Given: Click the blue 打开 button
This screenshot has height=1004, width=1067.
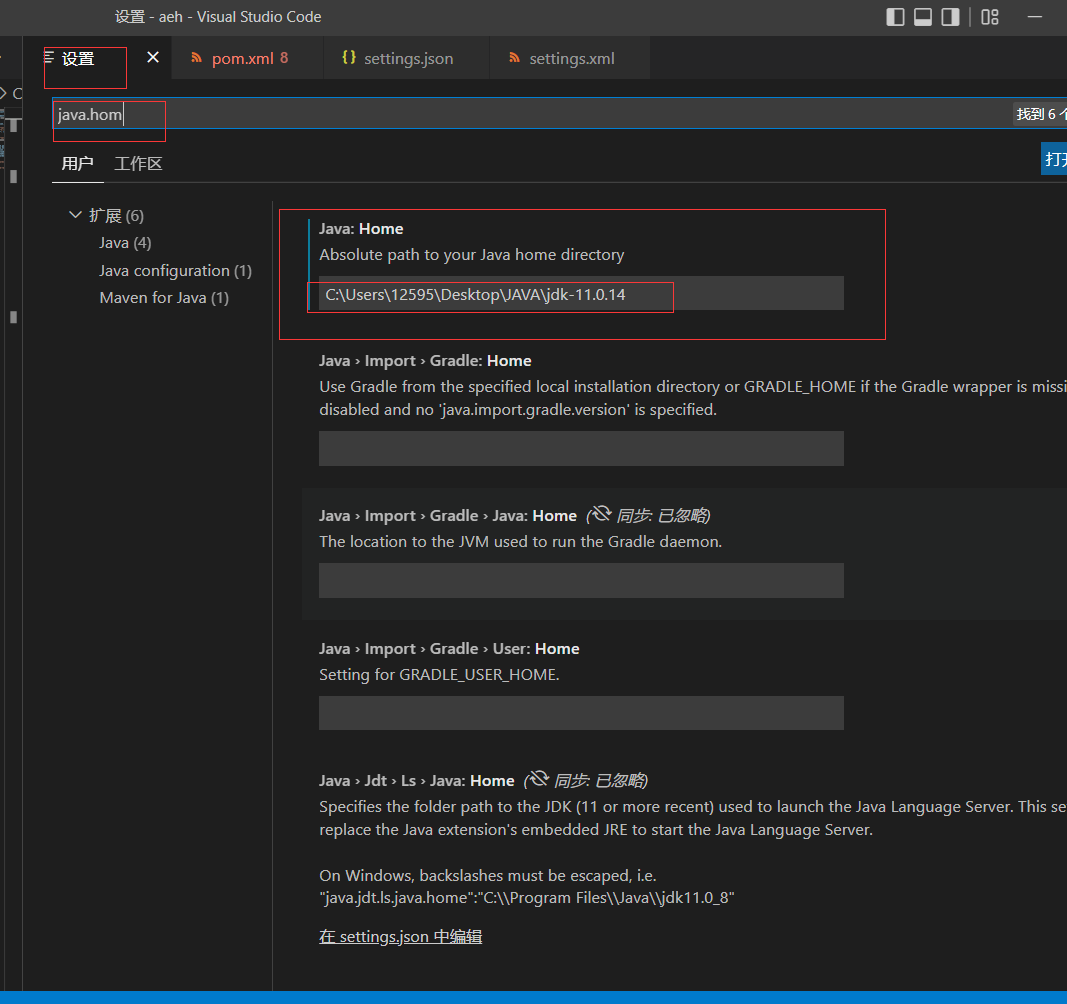Looking at the screenshot, I should tap(1057, 158).
